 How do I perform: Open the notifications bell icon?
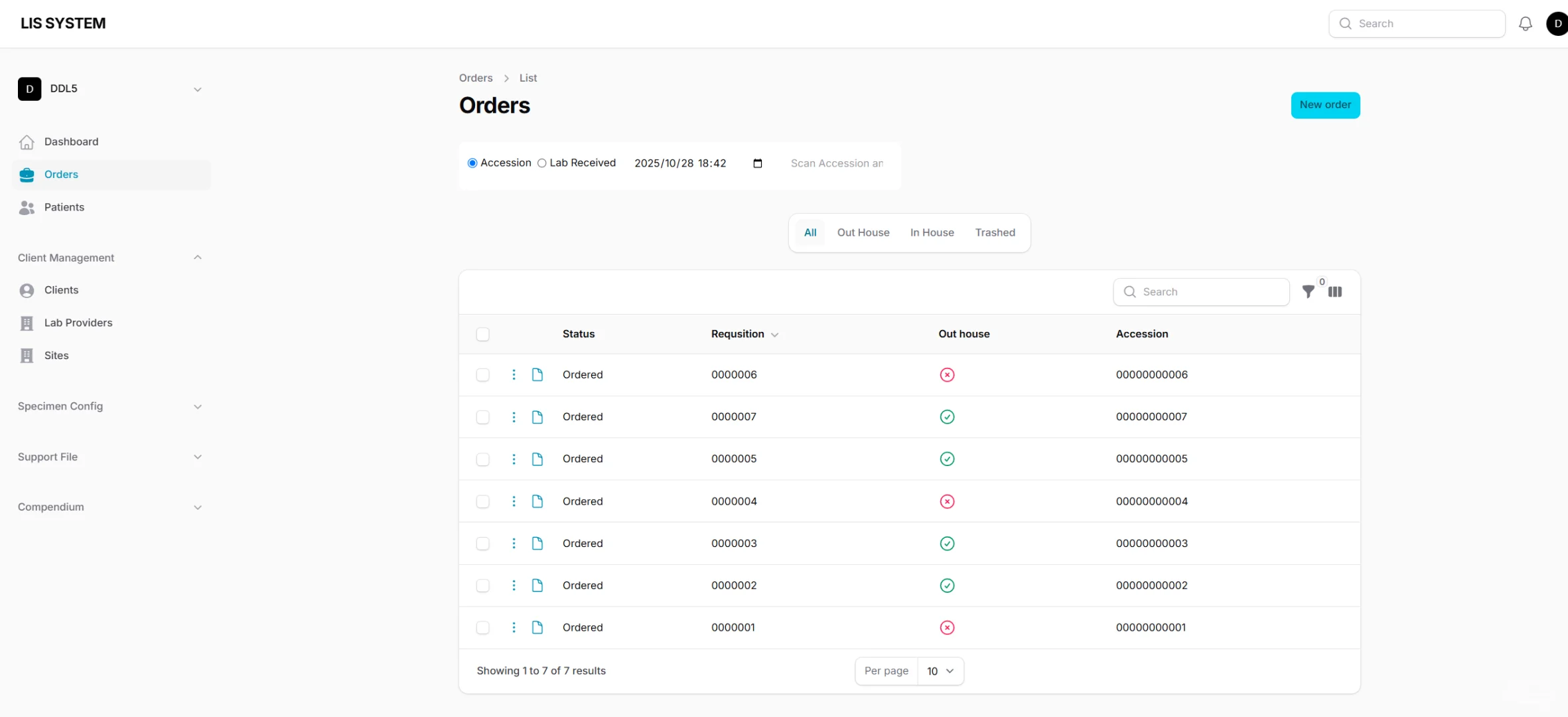(x=1525, y=24)
